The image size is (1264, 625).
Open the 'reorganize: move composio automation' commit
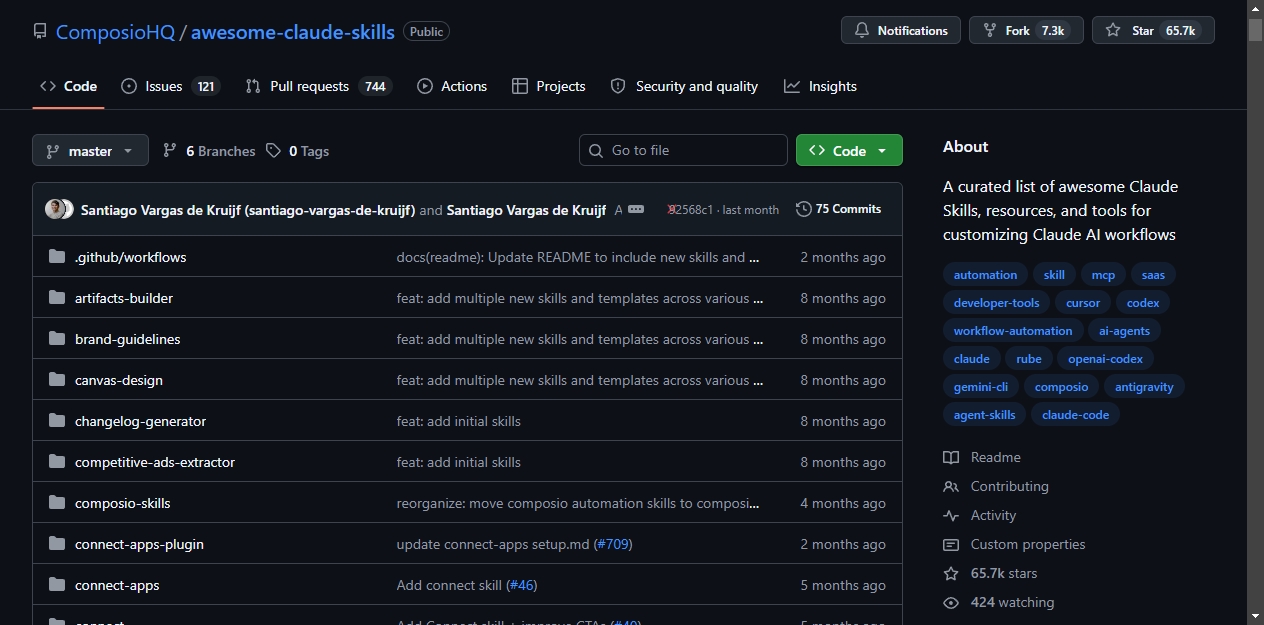pyautogui.click(x=578, y=503)
